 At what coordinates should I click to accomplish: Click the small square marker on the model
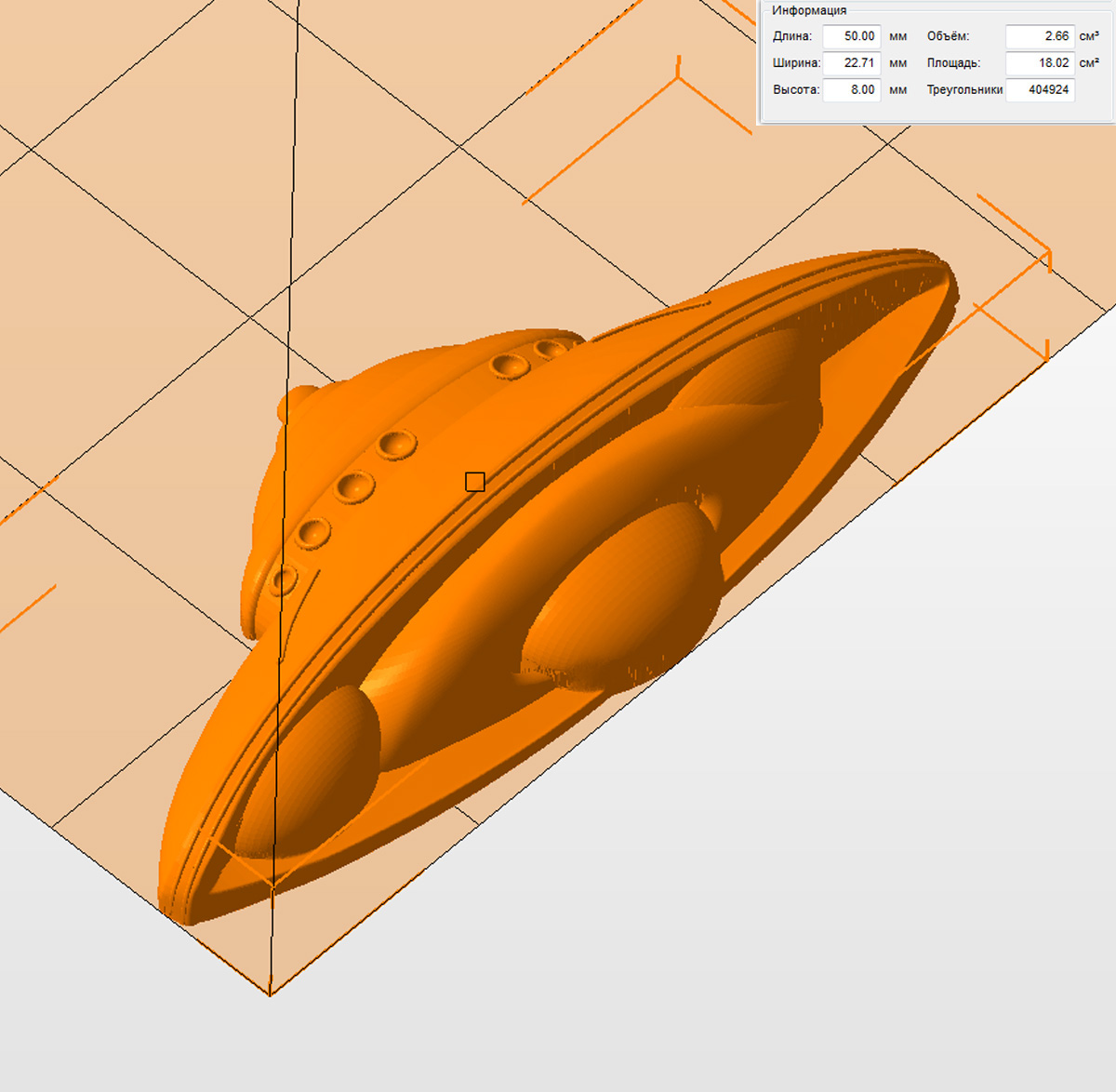(475, 482)
